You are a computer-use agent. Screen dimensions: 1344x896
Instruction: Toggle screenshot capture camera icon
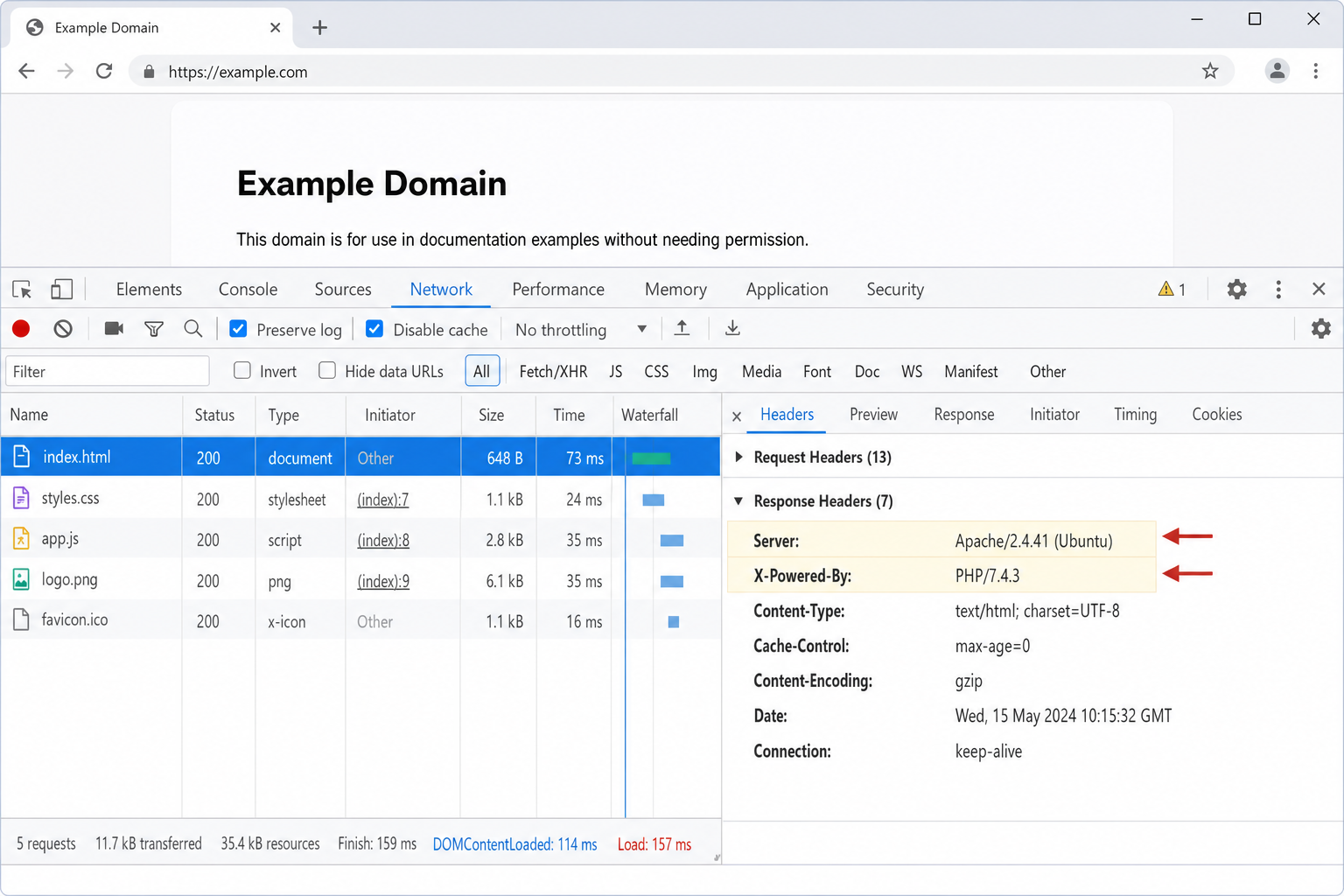114,328
